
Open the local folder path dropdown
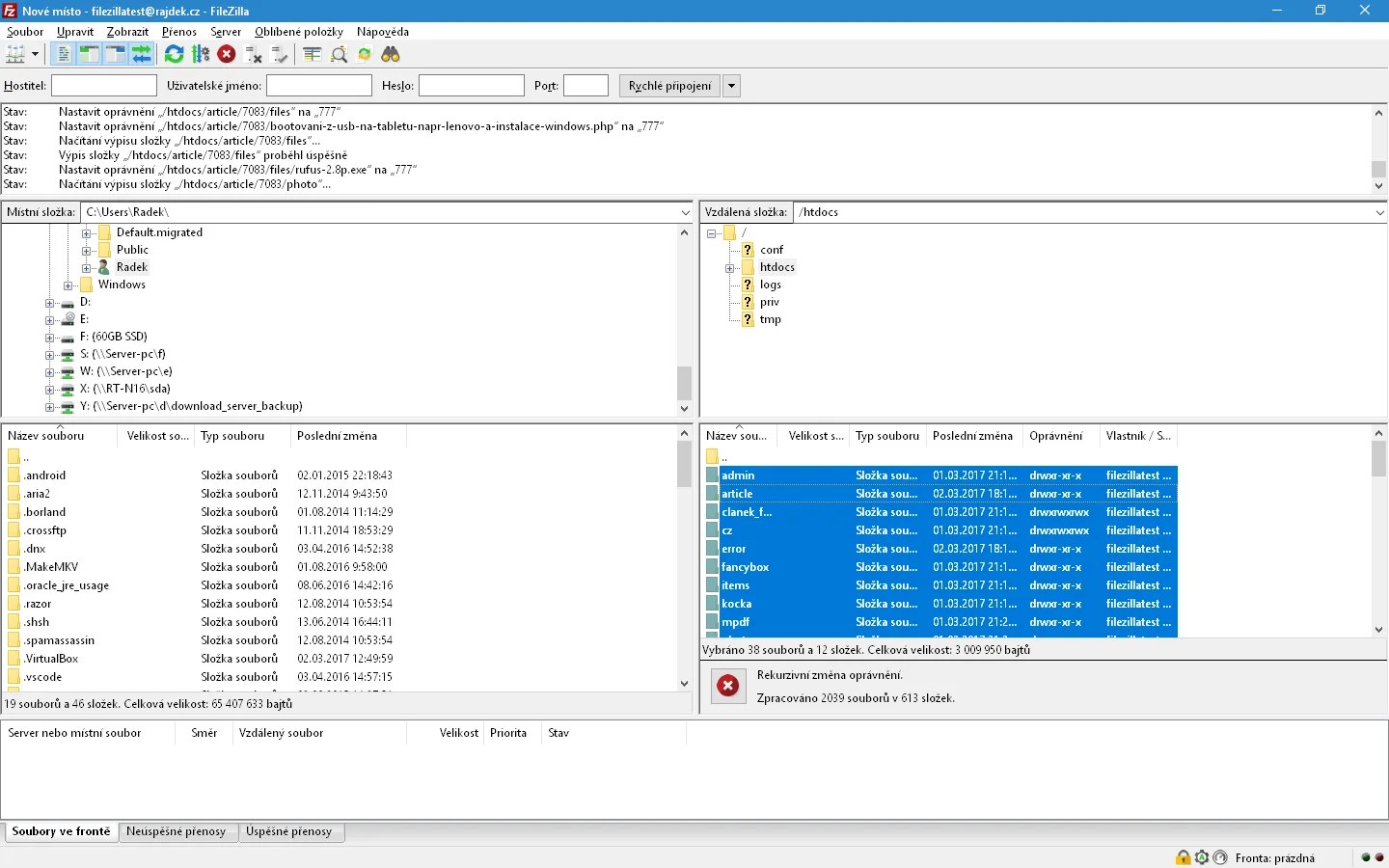point(685,212)
